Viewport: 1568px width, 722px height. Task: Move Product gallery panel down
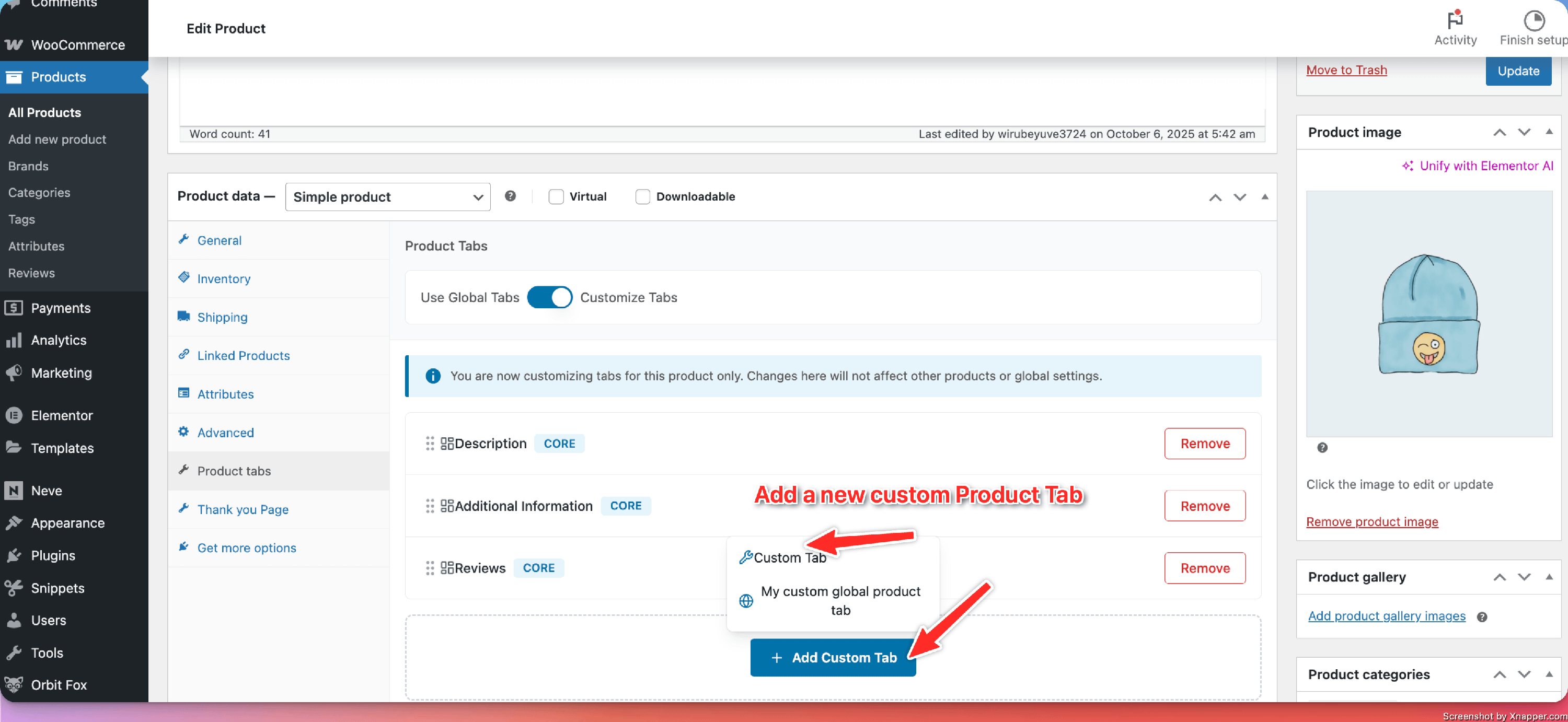tap(1524, 577)
